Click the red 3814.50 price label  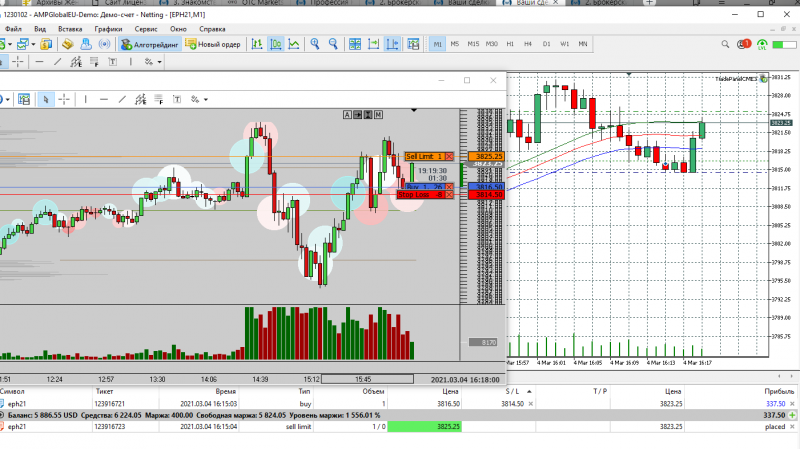486,194
